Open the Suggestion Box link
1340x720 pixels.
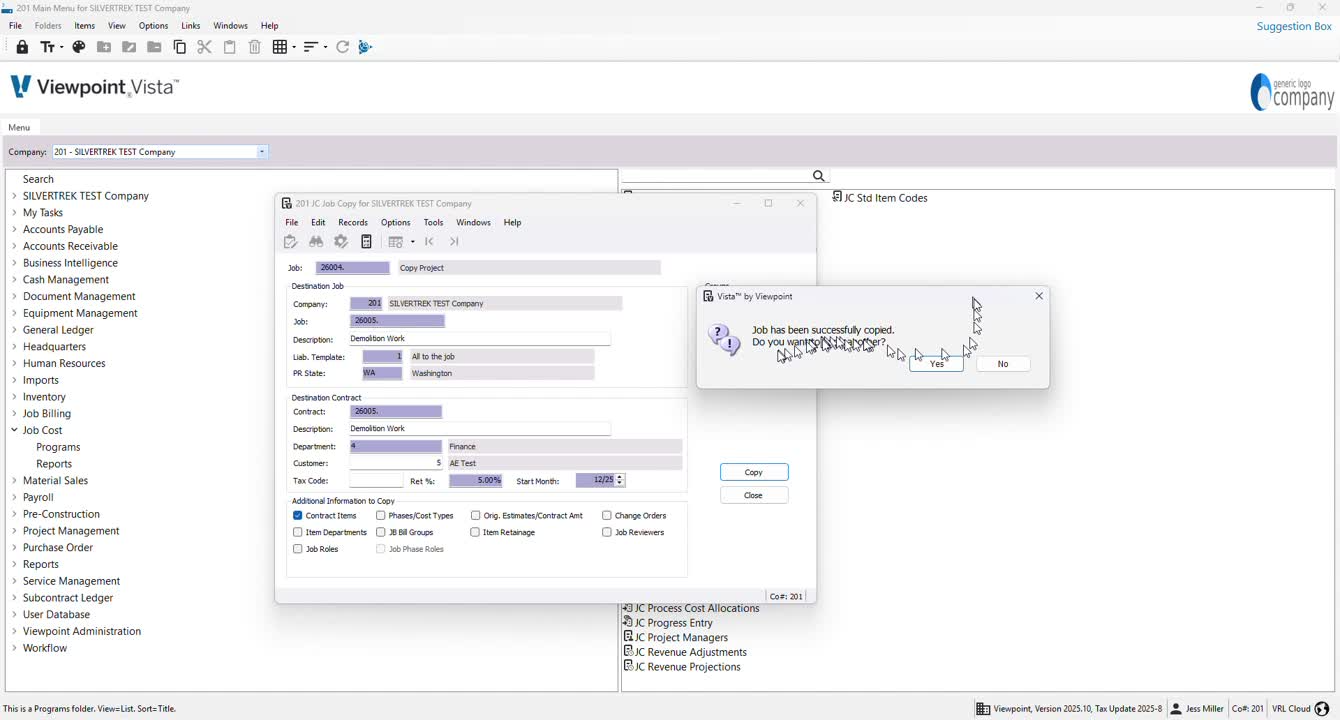click(1294, 26)
